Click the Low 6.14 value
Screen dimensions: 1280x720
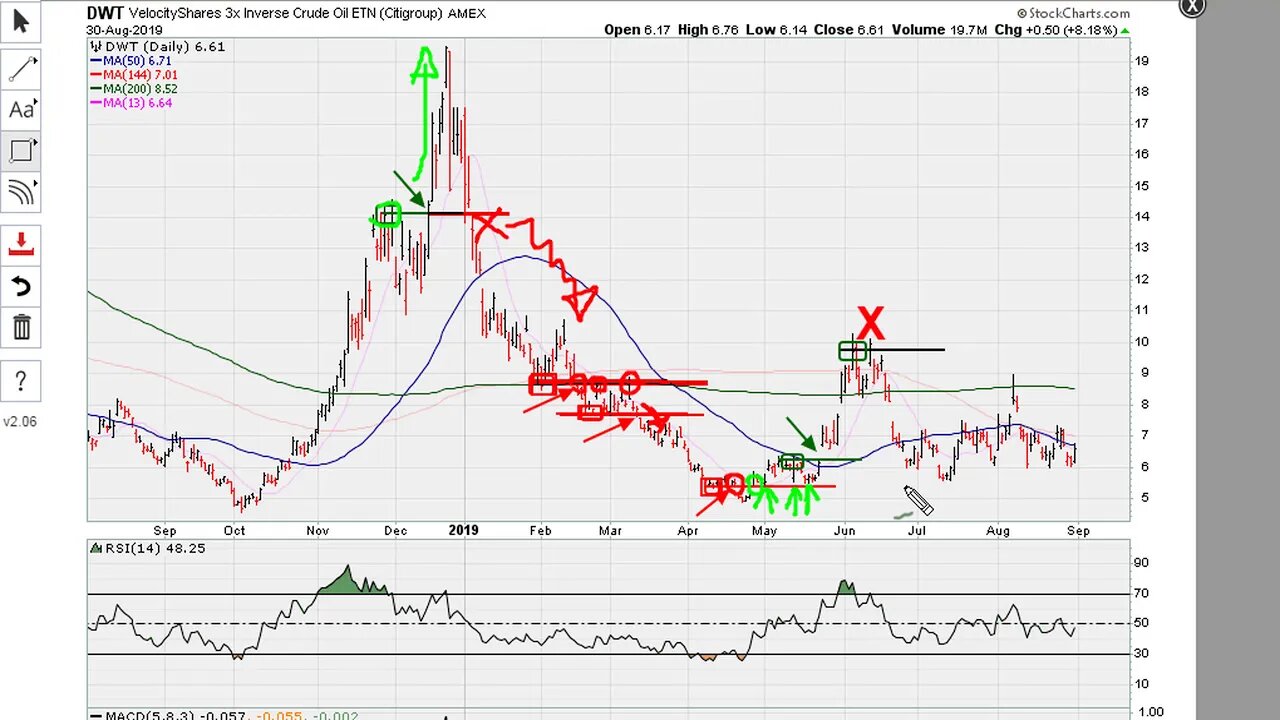click(x=776, y=30)
